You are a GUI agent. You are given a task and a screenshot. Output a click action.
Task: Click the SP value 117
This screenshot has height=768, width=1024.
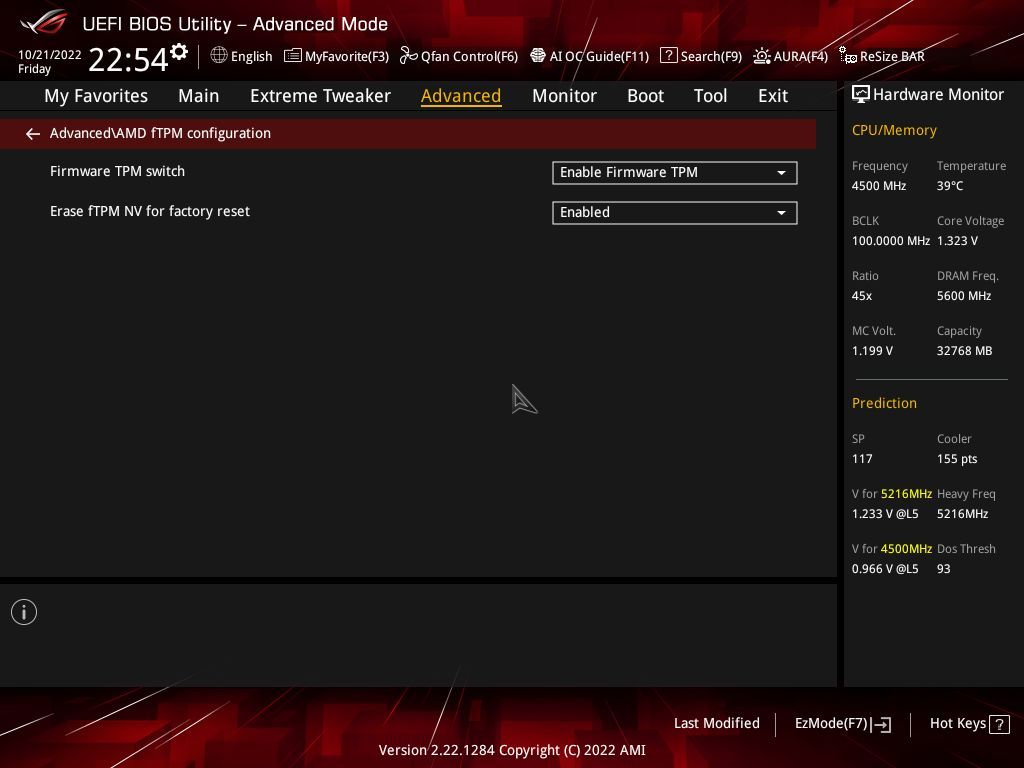coord(862,458)
